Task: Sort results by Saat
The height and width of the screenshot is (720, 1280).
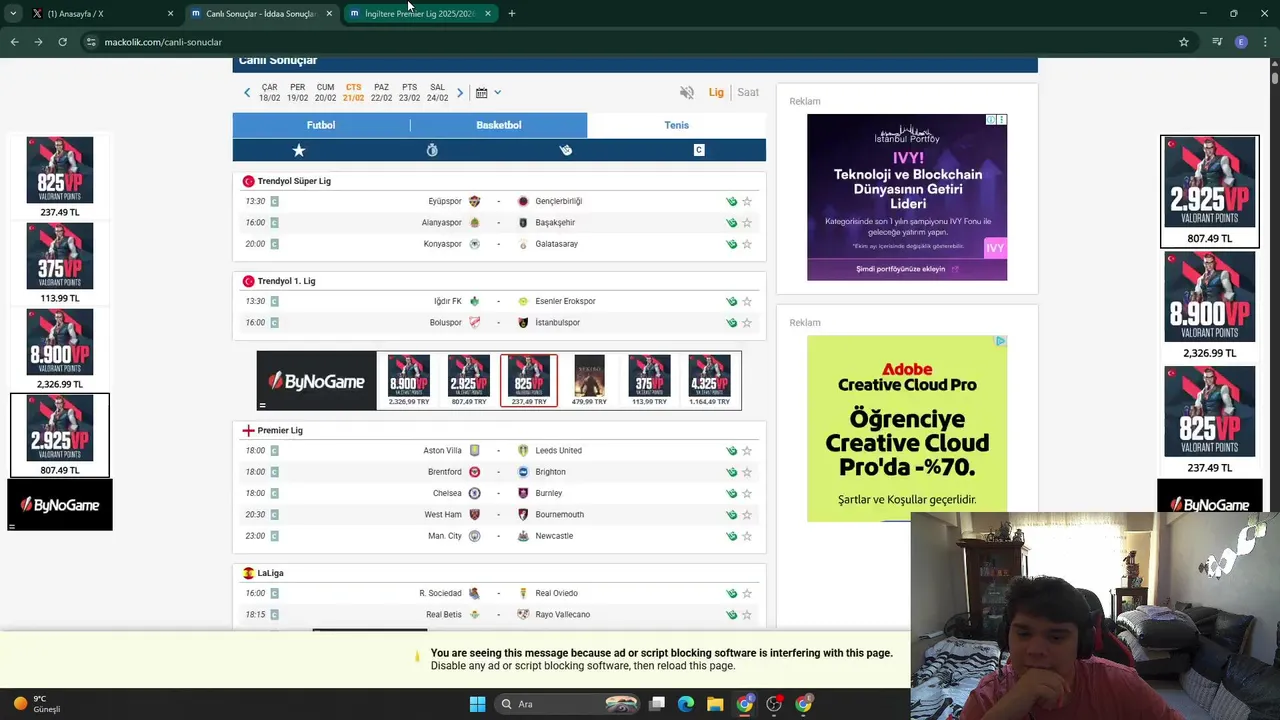Action: point(748,92)
